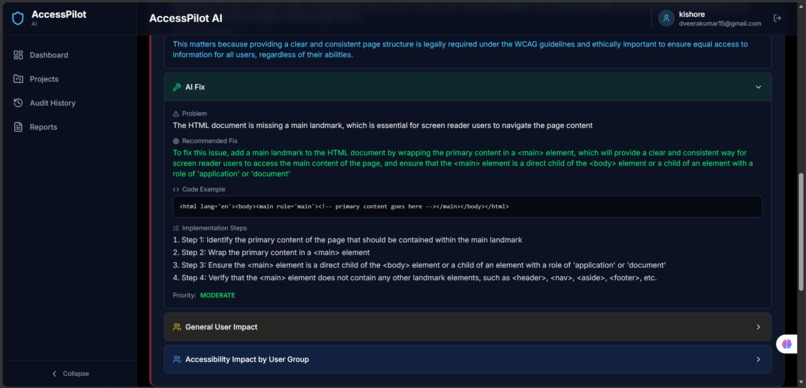Click the AccessPilot AI page heading

tap(186, 19)
